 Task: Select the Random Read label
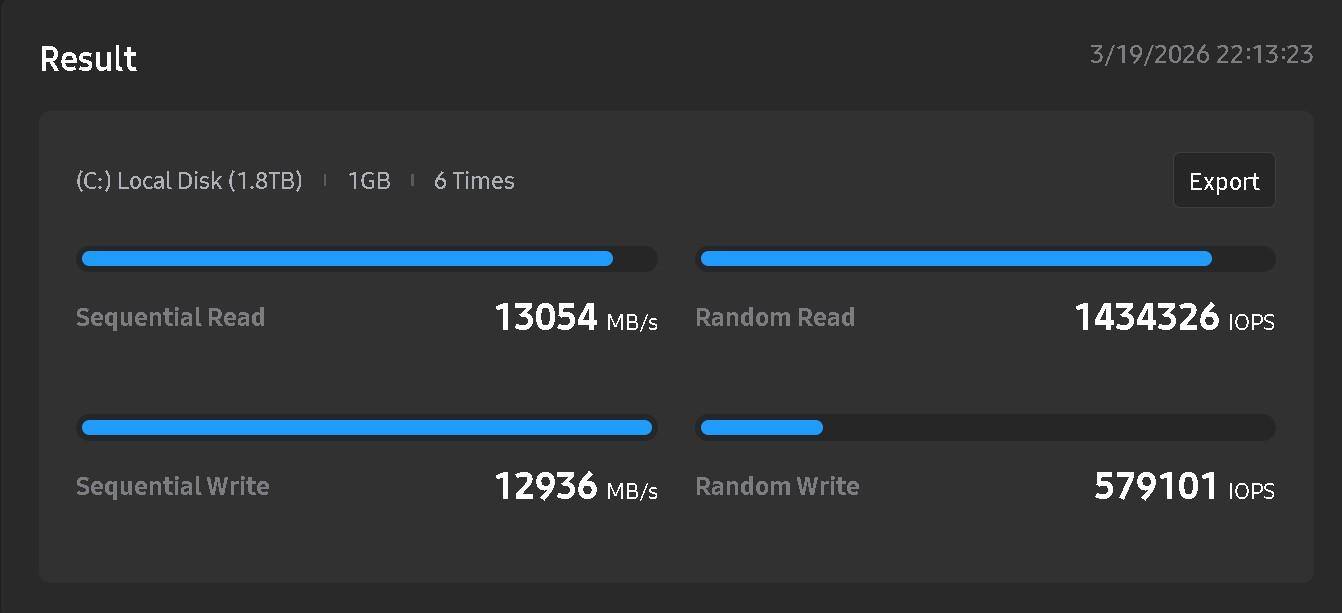click(x=775, y=318)
